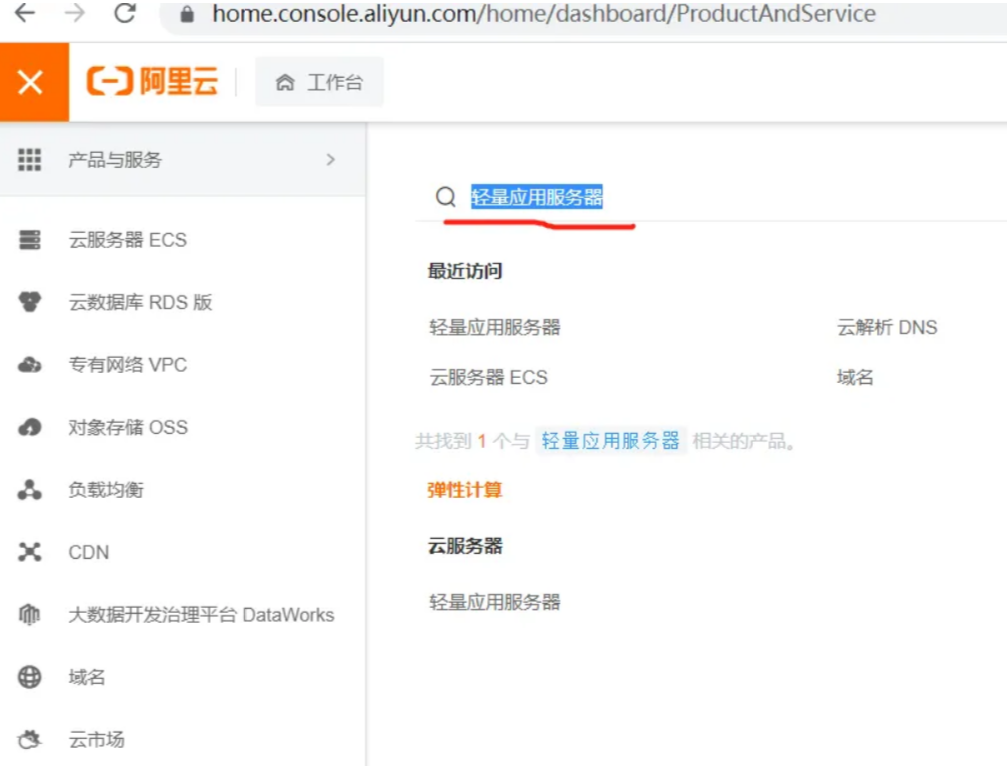Click the search magnifier icon
Viewport: 1007px width, 766px height.
coord(446,196)
